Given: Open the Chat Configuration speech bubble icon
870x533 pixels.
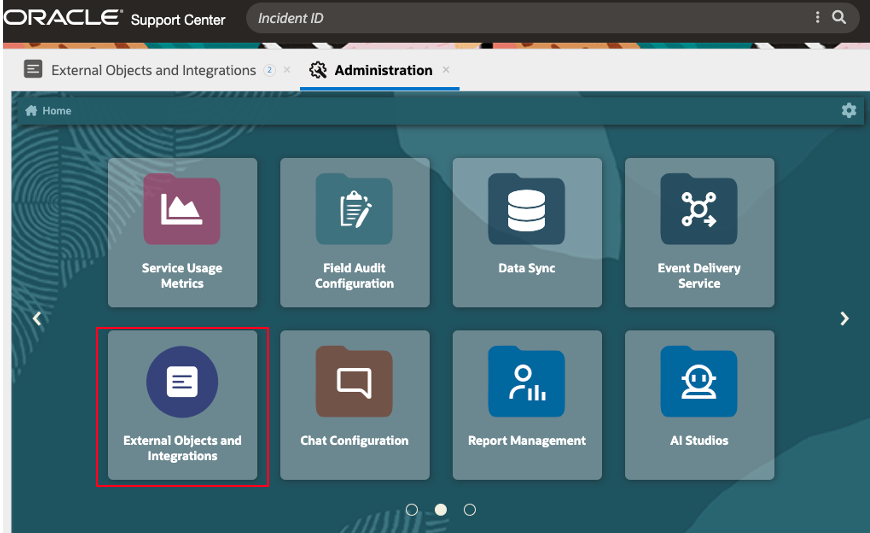Looking at the screenshot, I should coord(354,382).
